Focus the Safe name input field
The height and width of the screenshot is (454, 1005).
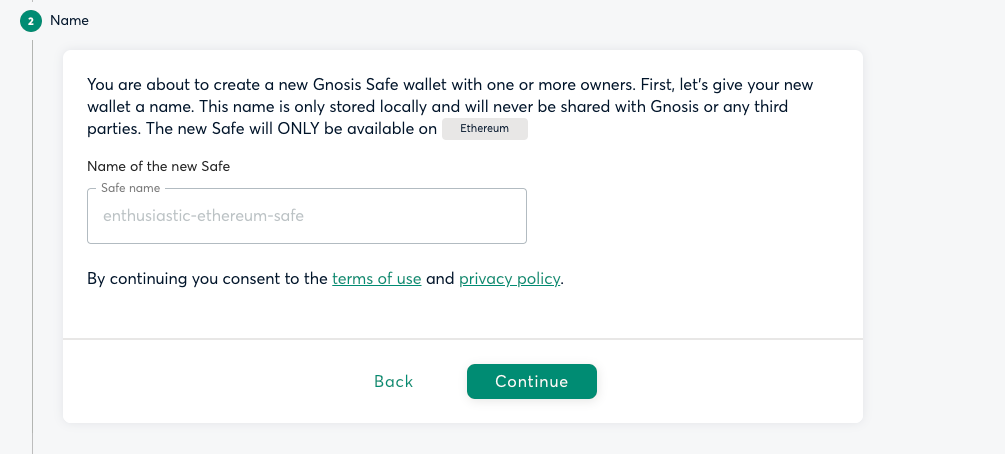pos(306,216)
